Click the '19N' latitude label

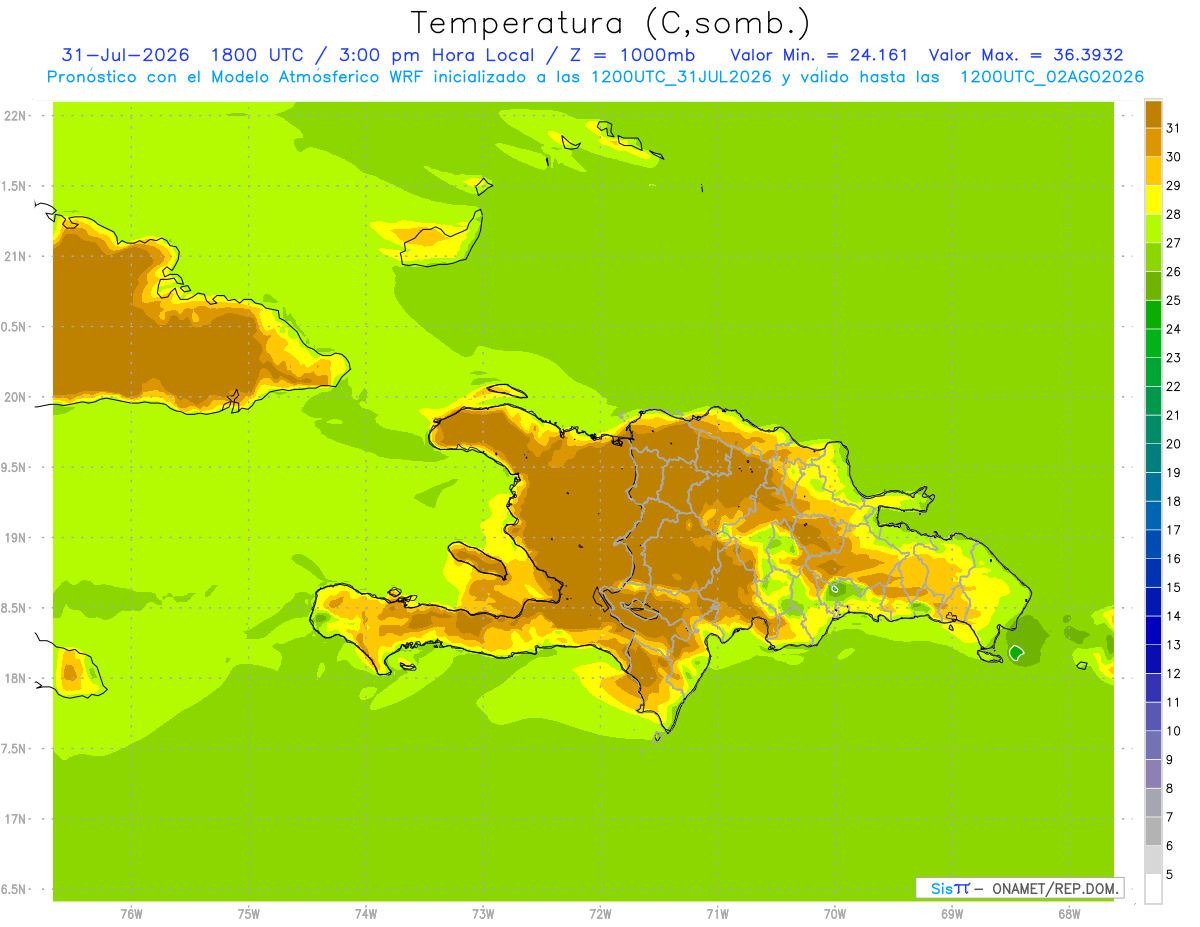tap(14, 538)
